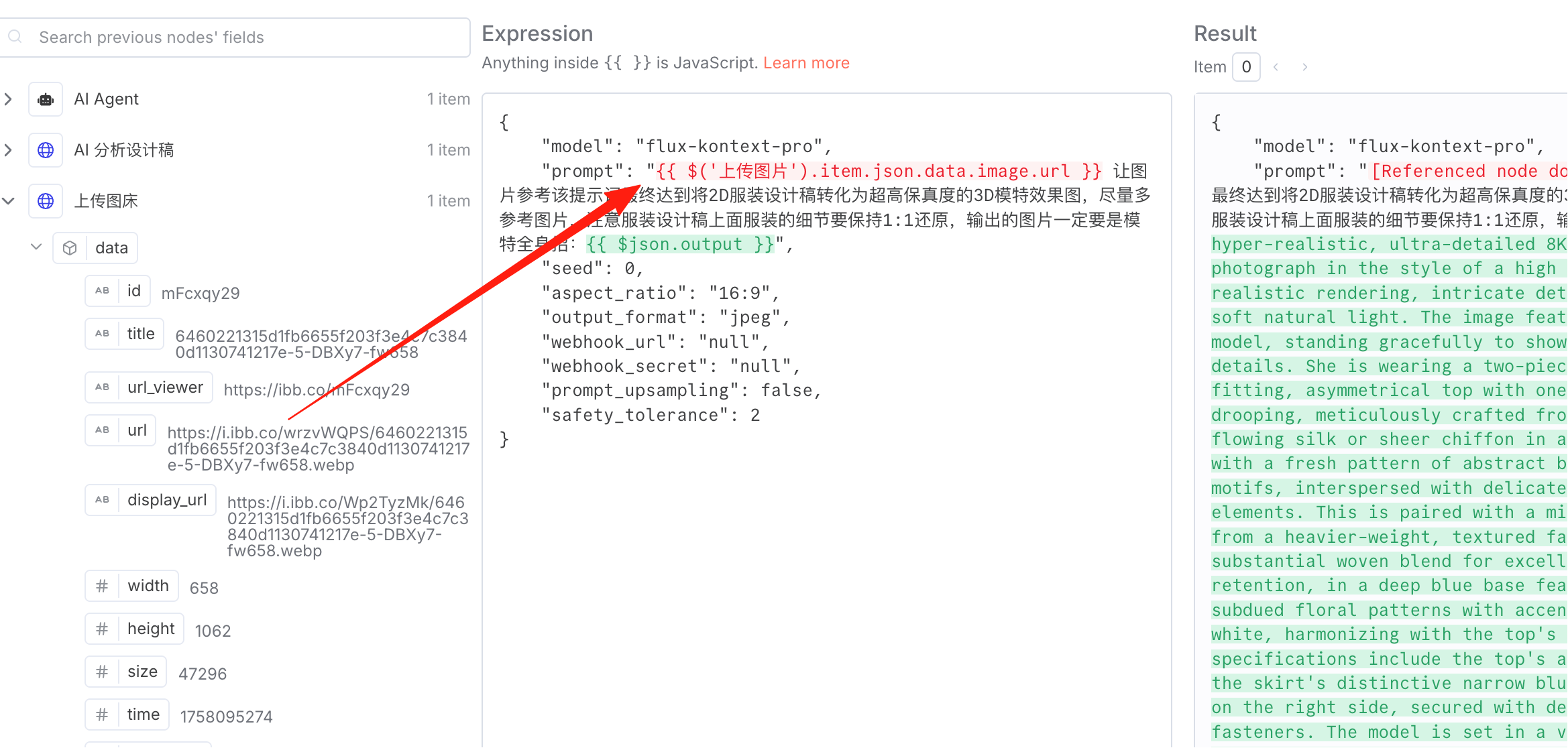Click the AI Agent robot icon

coord(46,99)
